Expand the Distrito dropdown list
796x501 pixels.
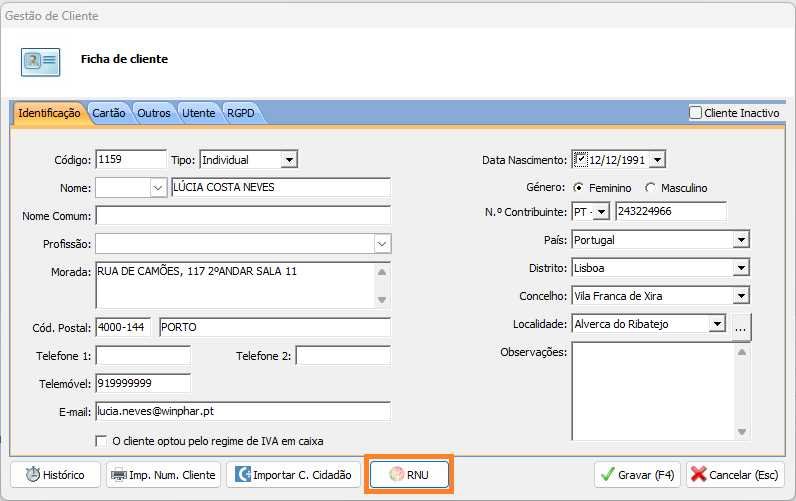click(740, 268)
